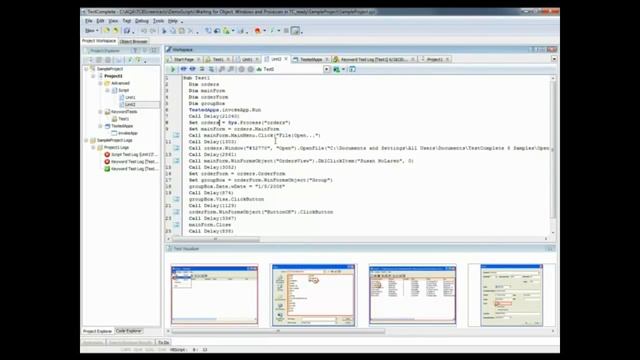Open the Project1 editor tab

[434, 60]
